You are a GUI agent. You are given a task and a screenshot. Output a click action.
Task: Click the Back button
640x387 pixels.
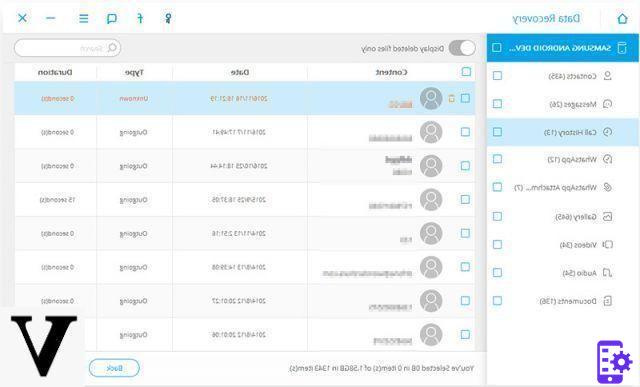(114, 368)
